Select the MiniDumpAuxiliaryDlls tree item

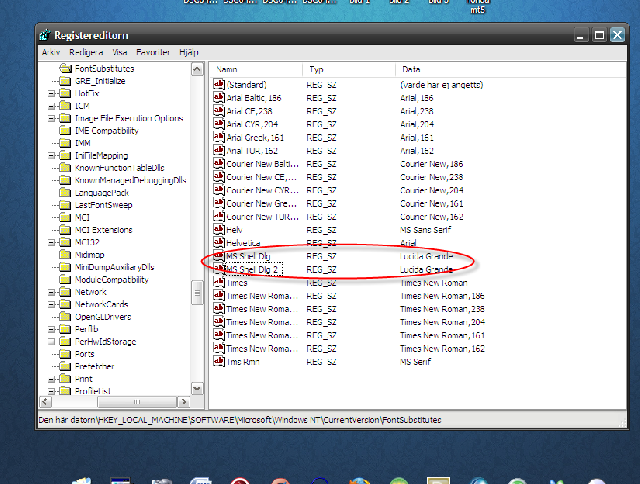pyautogui.click(x=115, y=267)
